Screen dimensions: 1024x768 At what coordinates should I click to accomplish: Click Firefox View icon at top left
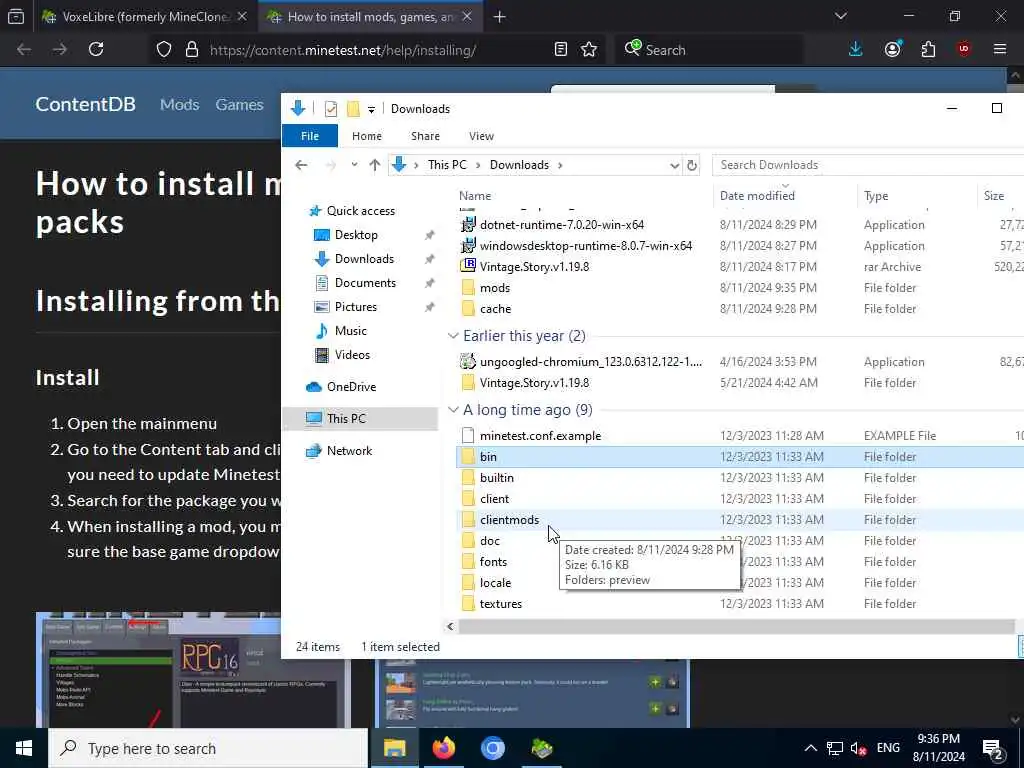16,17
